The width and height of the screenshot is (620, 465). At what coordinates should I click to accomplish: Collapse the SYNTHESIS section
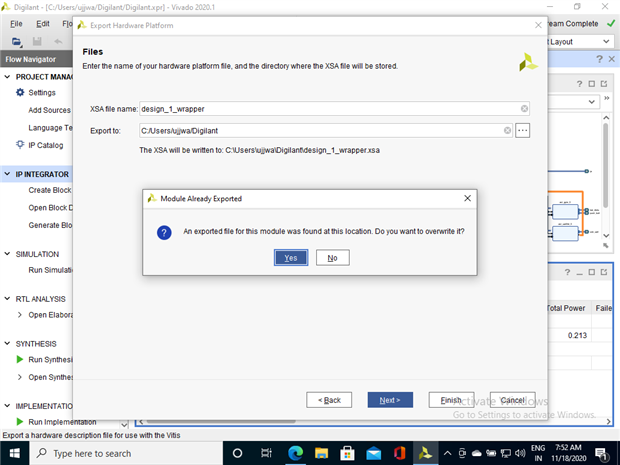(7, 344)
